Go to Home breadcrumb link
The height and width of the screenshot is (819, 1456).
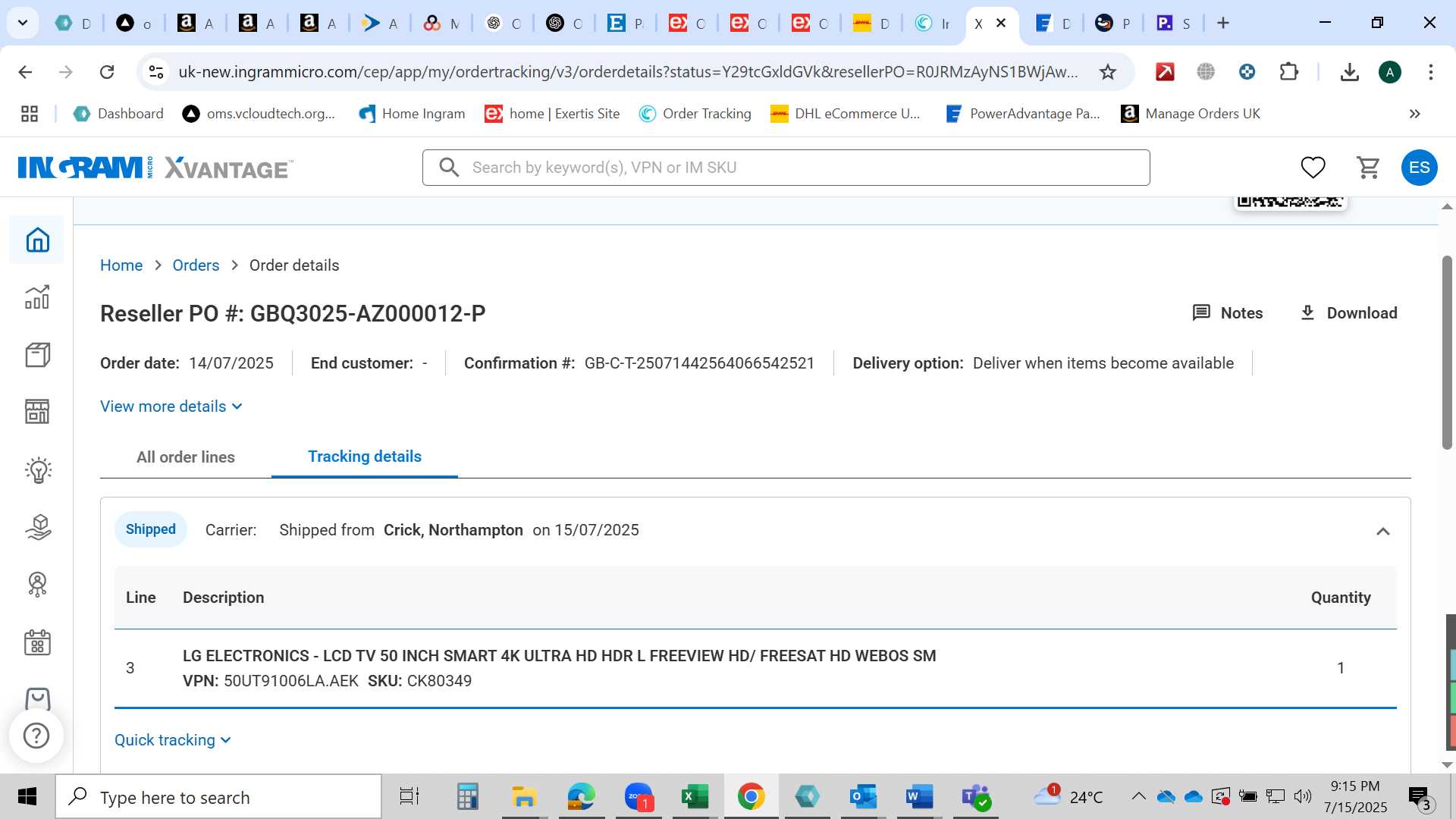click(x=121, y=265)
